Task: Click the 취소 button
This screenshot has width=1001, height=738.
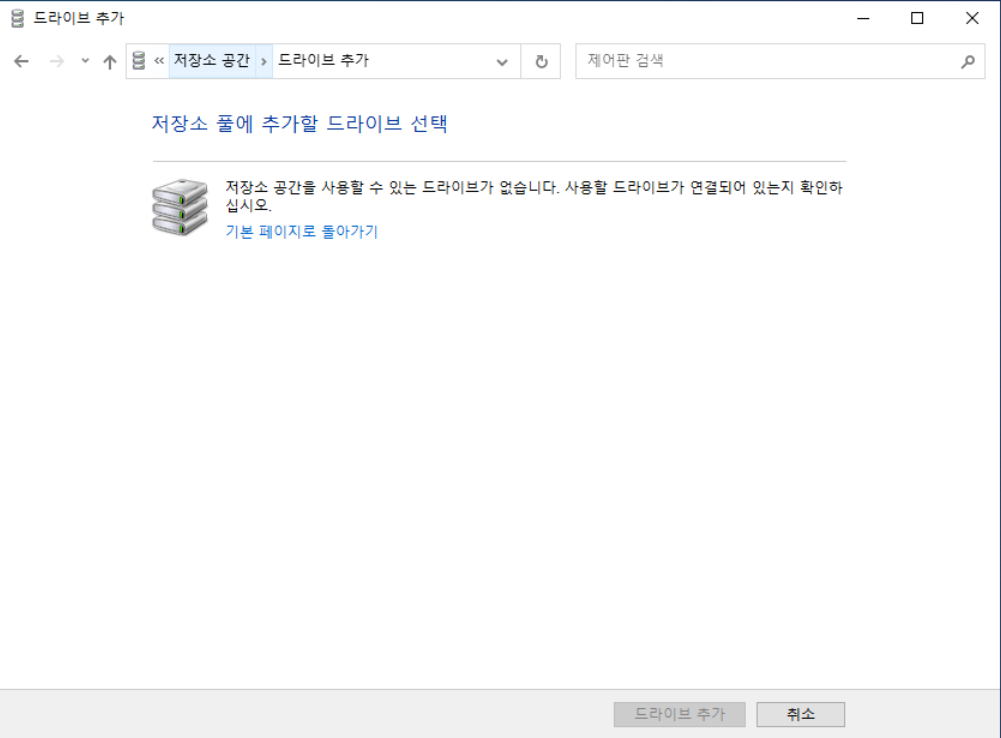Action: click(800, 714)
